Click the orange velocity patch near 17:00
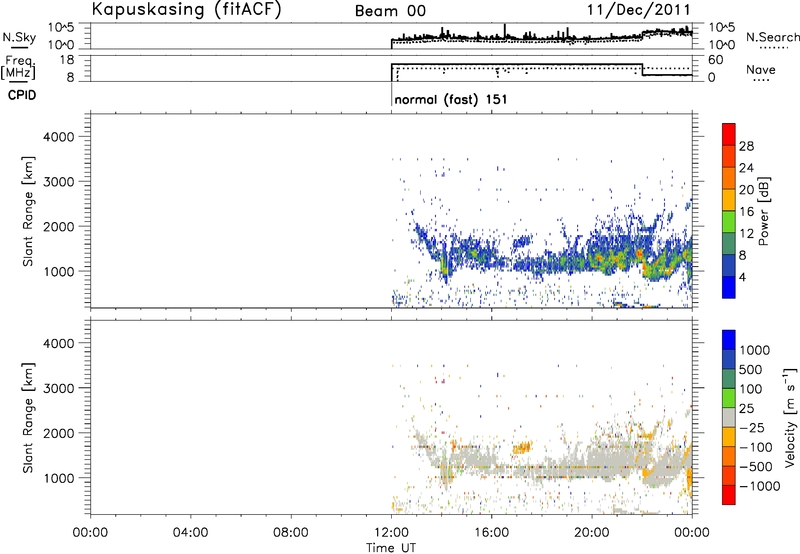This screenshot has height=554, width=800. [521, 448]
